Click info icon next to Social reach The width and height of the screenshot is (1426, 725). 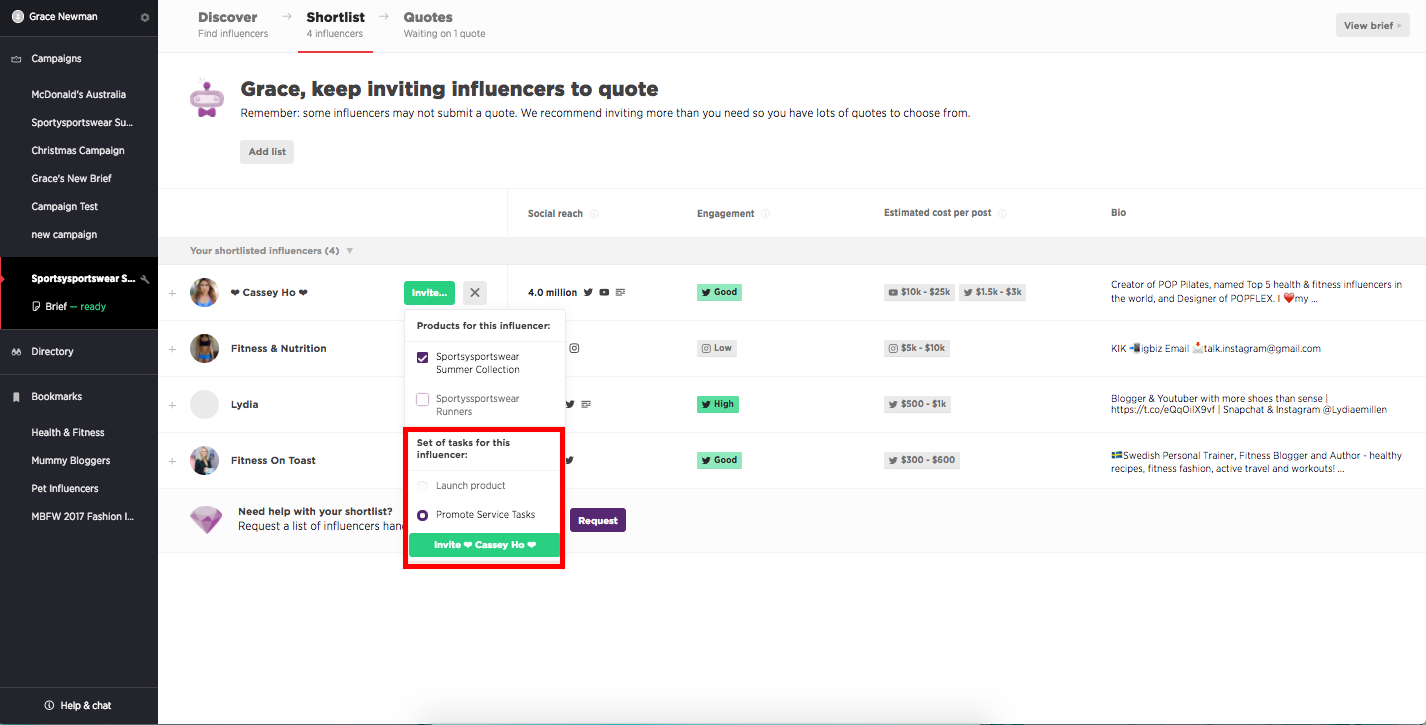594,214
